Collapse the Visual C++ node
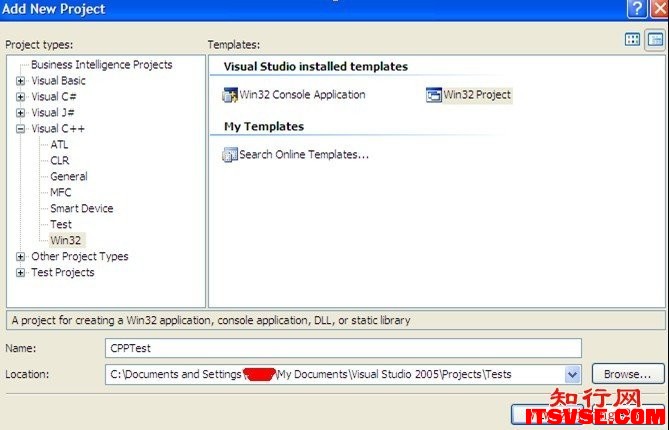669x430 pixels. click(20, 128)
